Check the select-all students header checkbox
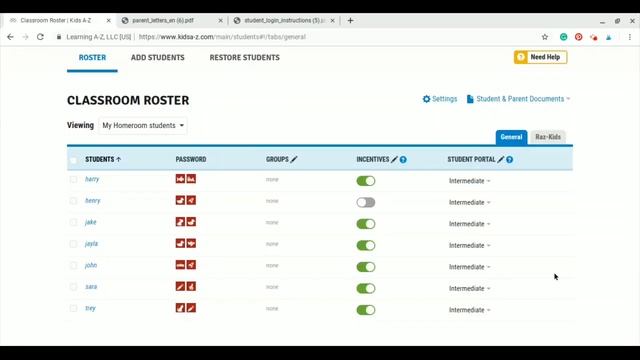640x360 pixels. 73,160
